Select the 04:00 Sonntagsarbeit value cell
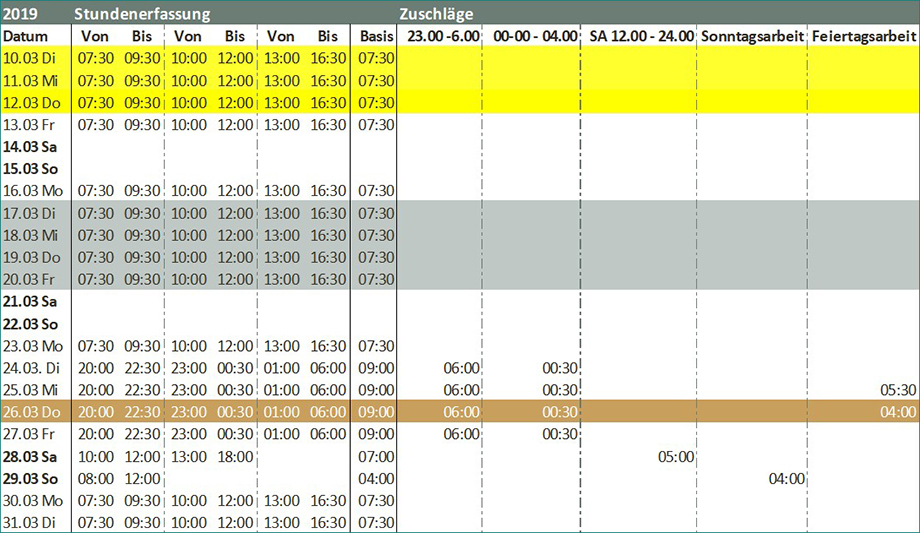The image size is (920, 533). point(786,478)
